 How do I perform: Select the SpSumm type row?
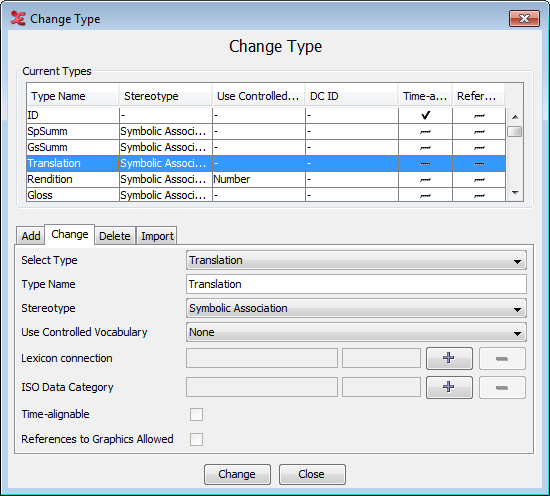click(x=266, y=131)
